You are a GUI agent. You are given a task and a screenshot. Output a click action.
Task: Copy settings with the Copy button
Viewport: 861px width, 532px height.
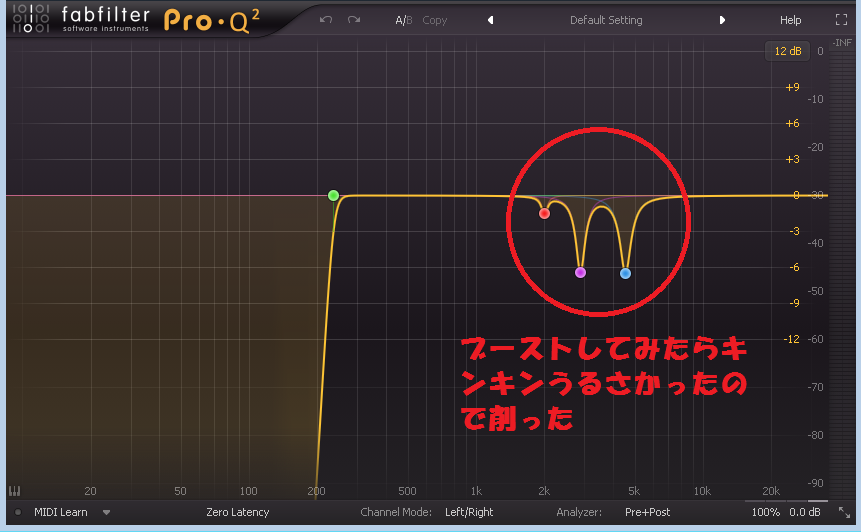point(434,20)
